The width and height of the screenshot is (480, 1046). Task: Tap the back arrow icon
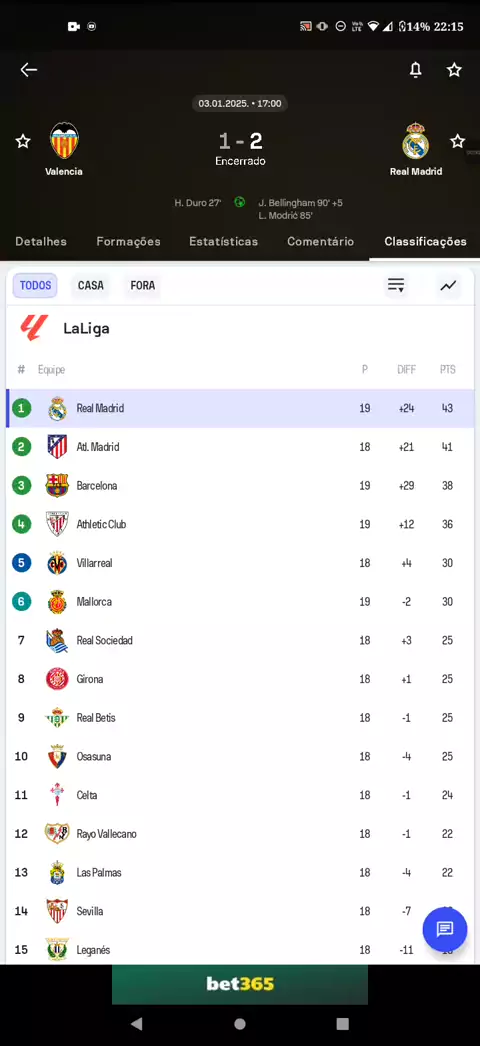28,69
